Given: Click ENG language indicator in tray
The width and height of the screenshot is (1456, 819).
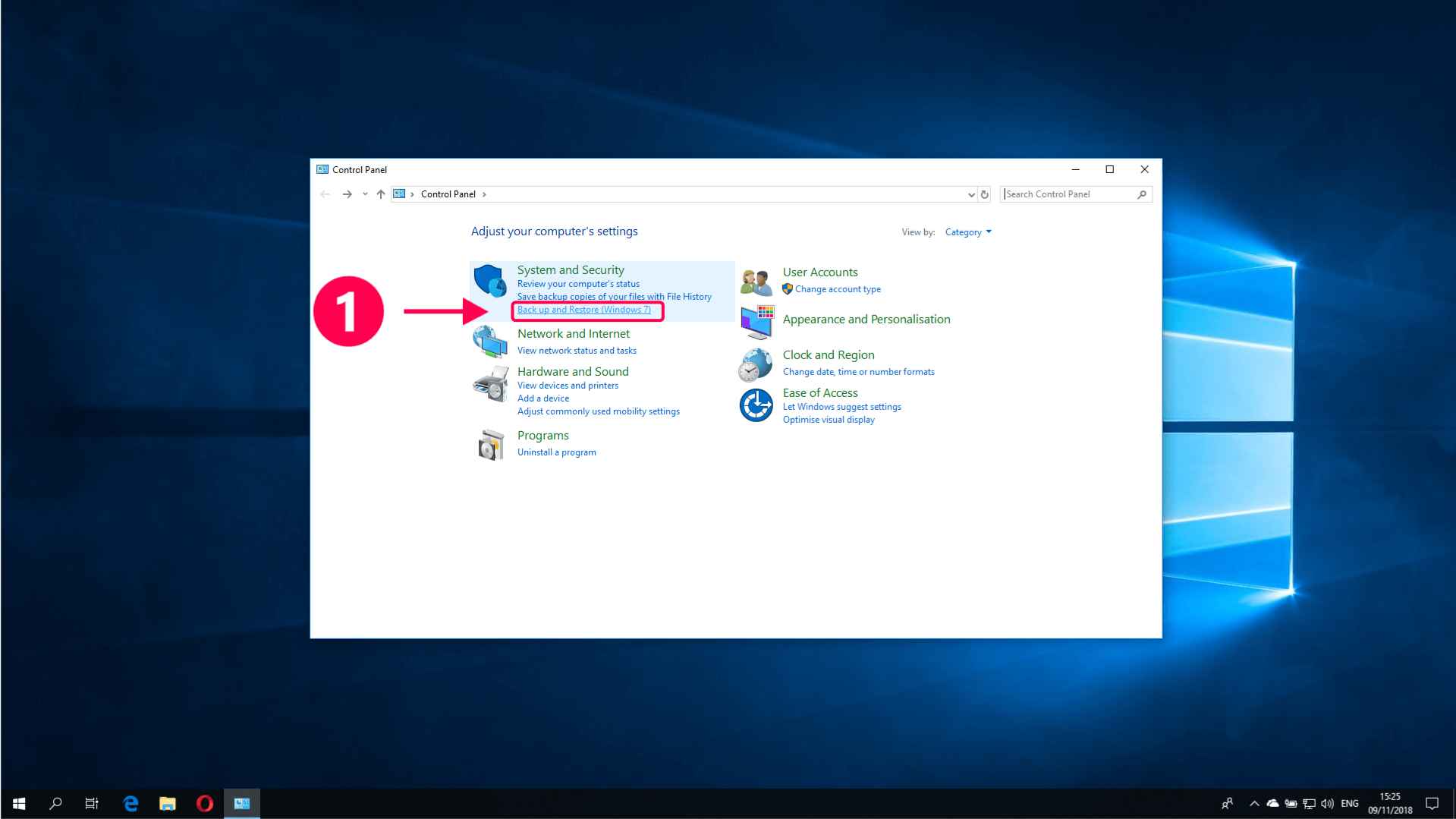Looking at the screenshot, I should coord(1350,803).
